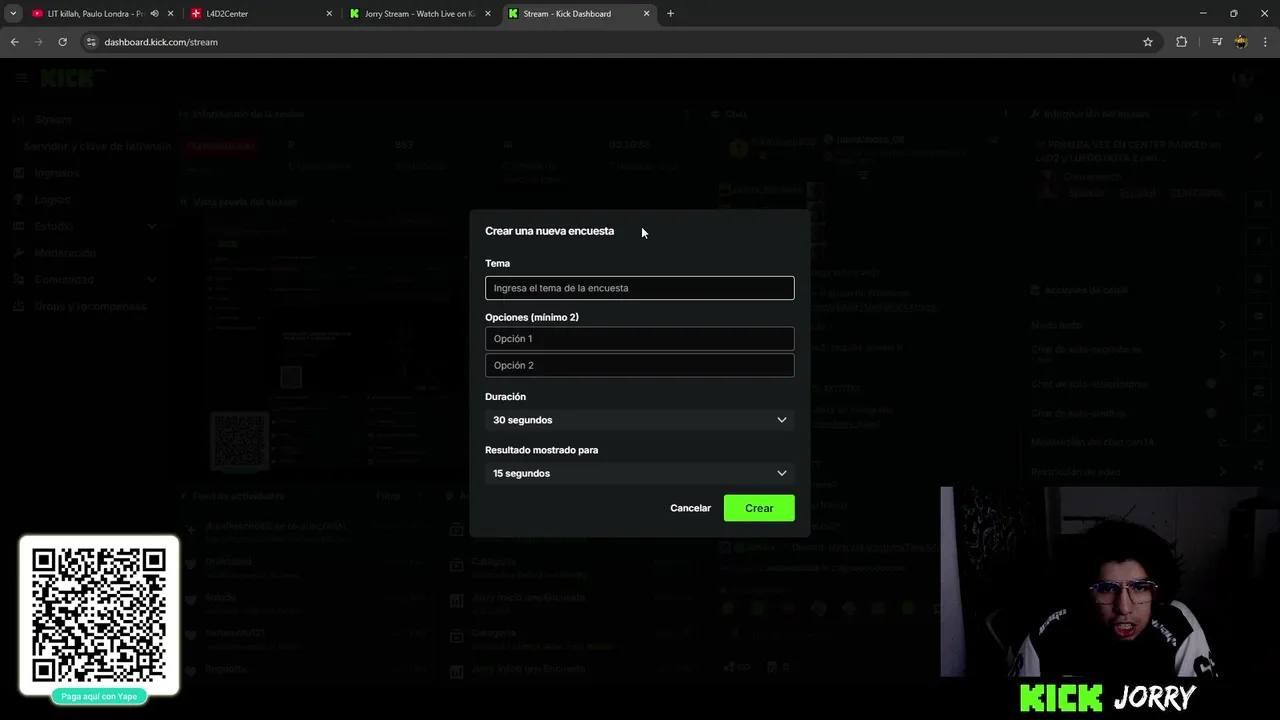Image resolution: width=1280 pixels, height=720 pixels.
Task: Mute the LIT killah tab audio icon
Action: [154, 14]
